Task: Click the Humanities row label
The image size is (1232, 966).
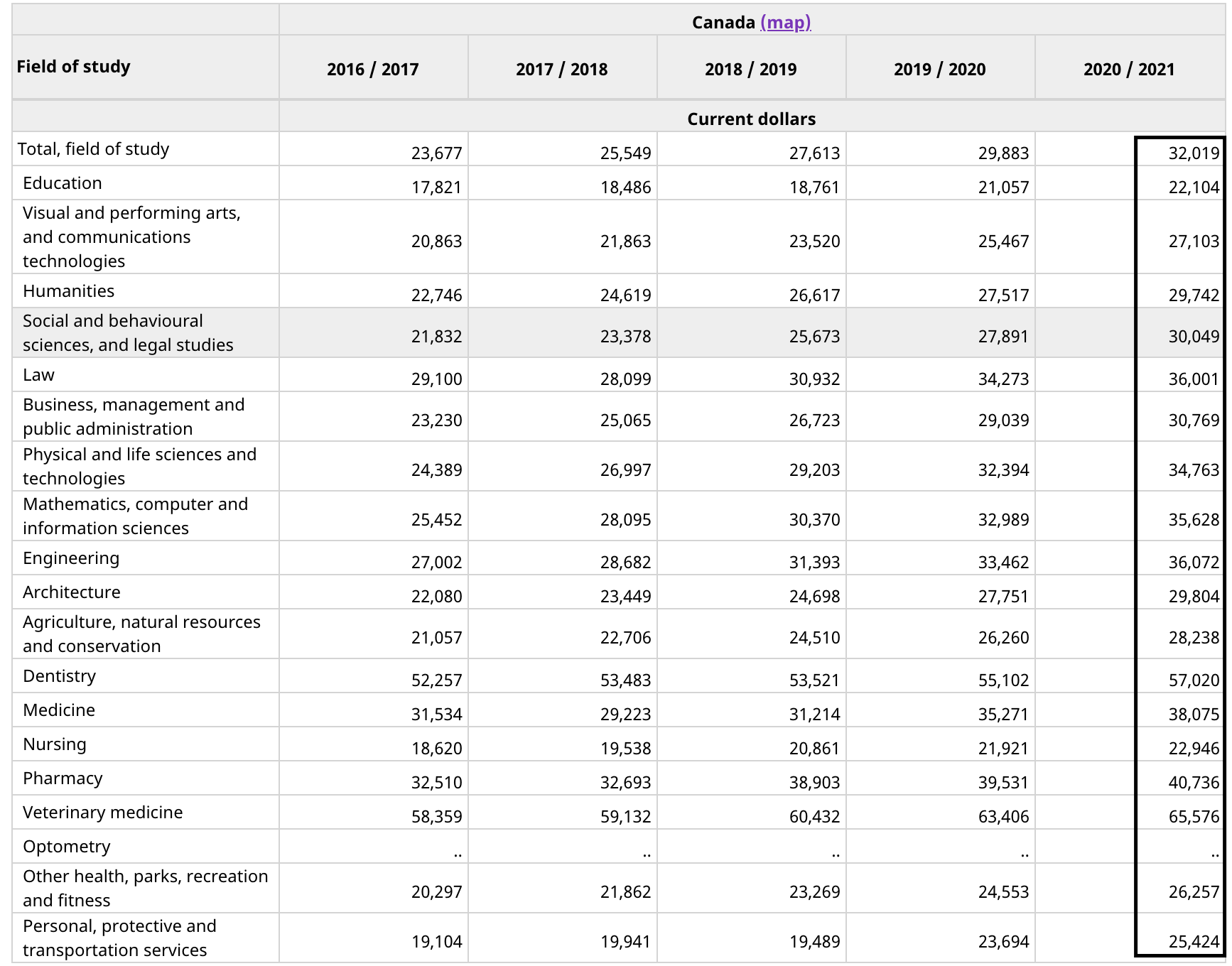Action: pyautogui.click(x=69, y=291)
